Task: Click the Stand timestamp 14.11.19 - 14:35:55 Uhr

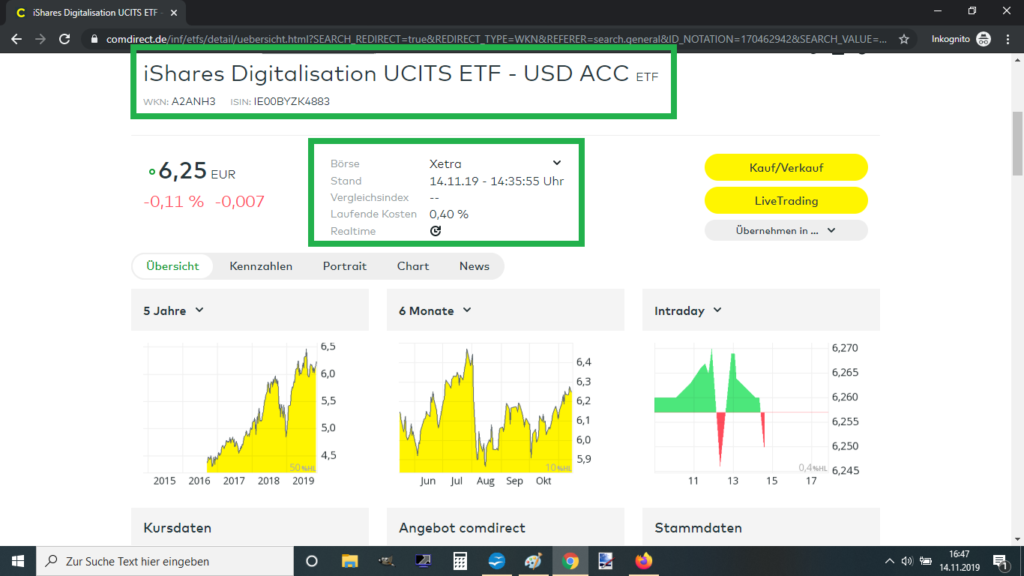Action: 496,181
